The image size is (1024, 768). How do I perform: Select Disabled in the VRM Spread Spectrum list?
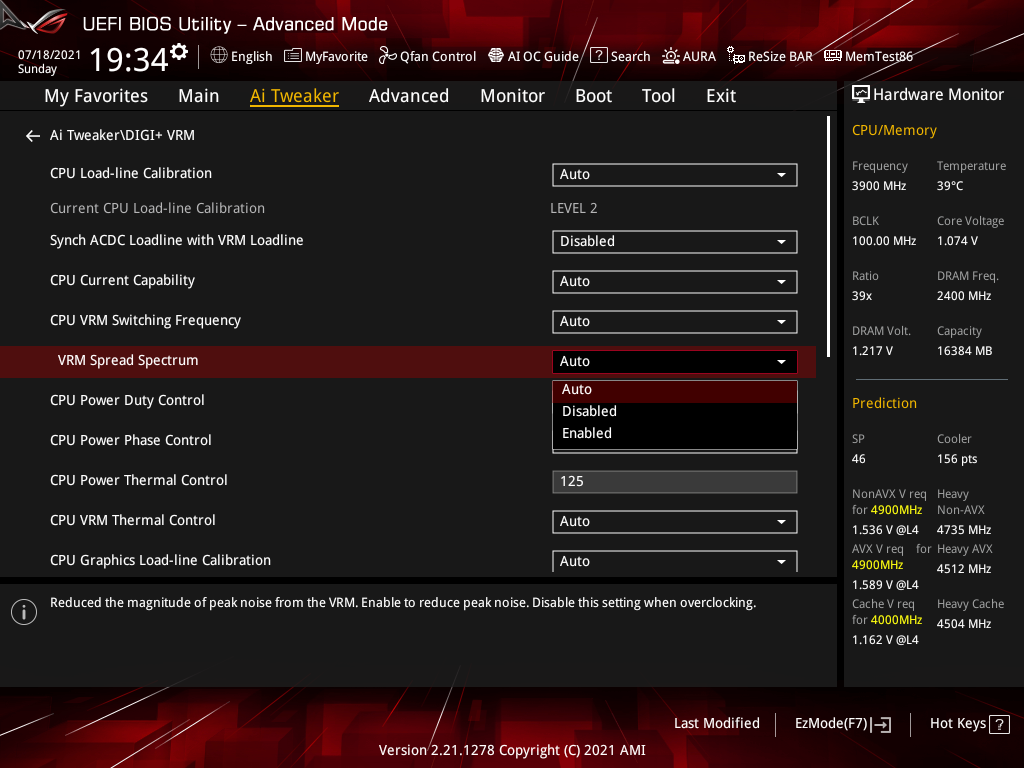(x=589, y=411)
